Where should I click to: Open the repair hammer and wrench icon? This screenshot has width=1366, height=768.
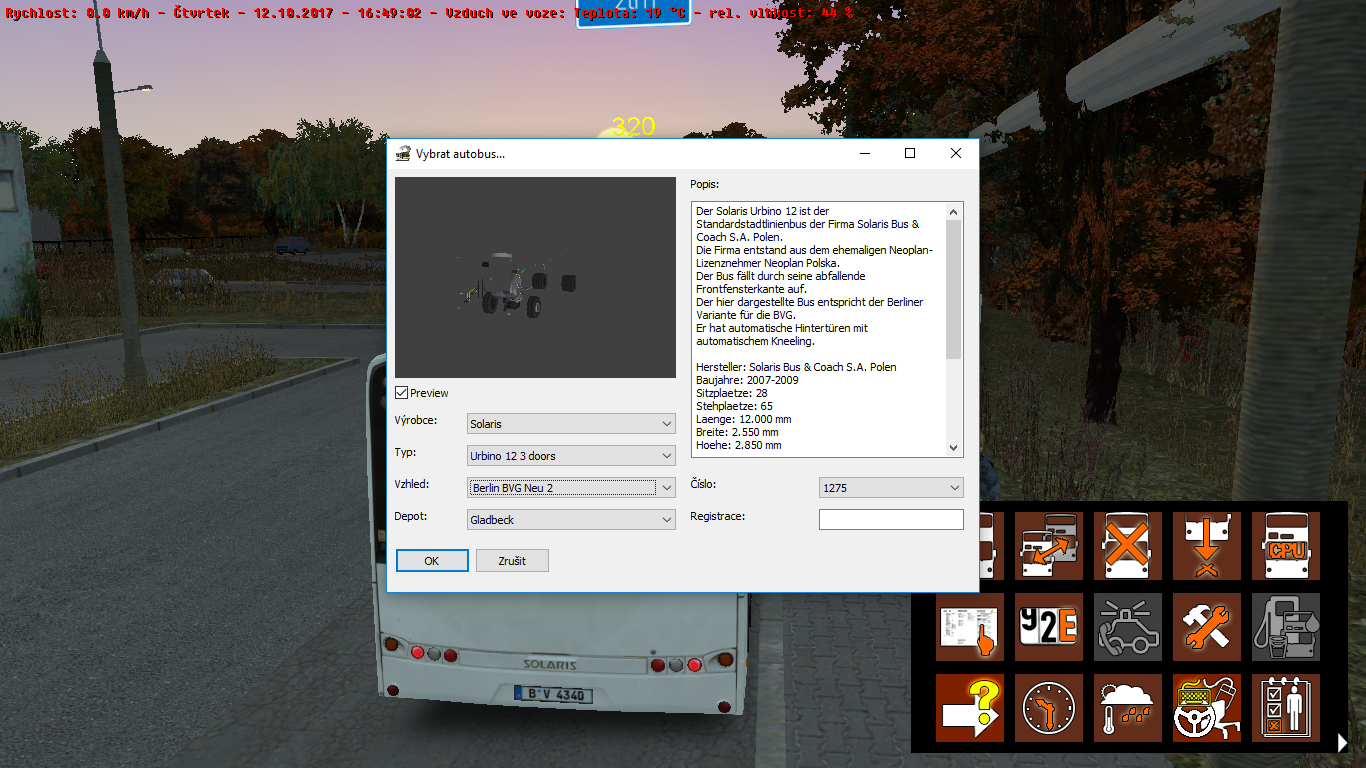tap(1206, 627)
